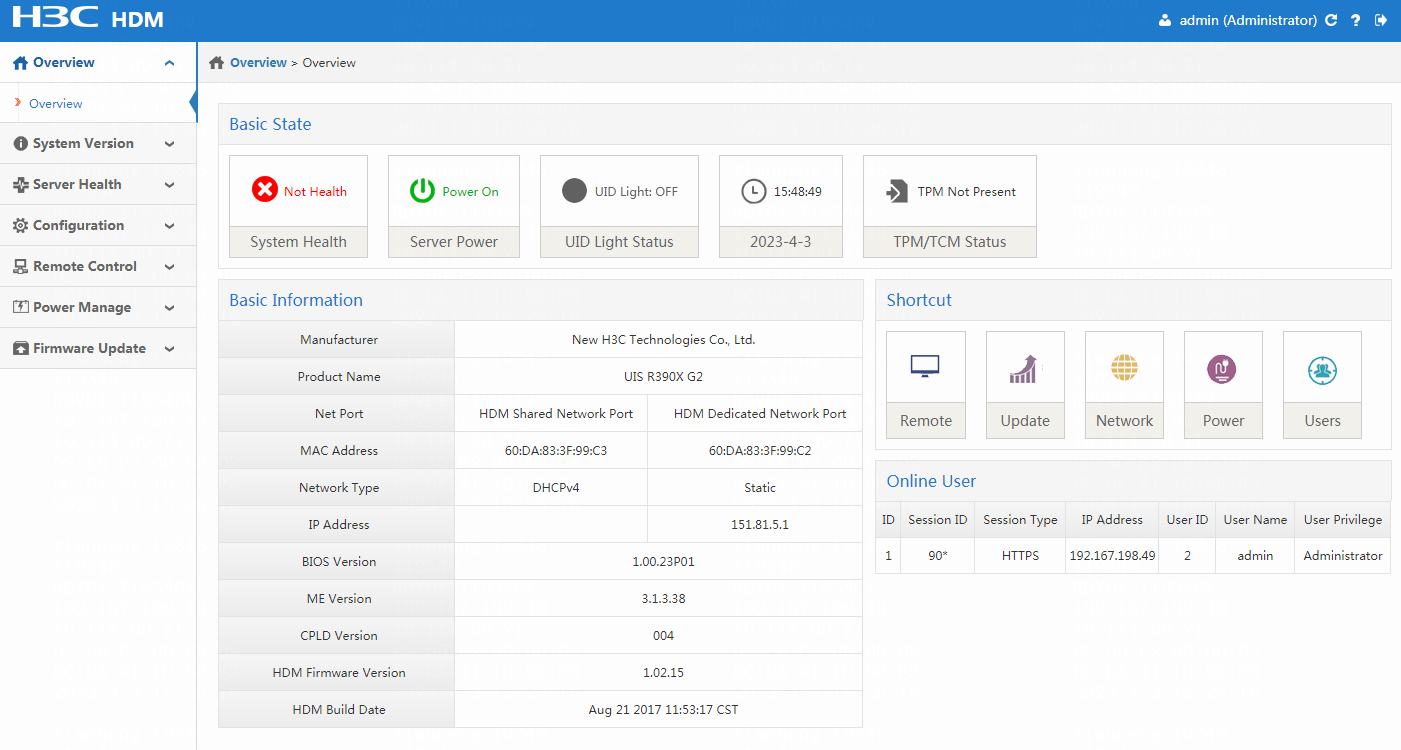
Task: Click the Power plug shortcut icon
Action: point(1222,369)
